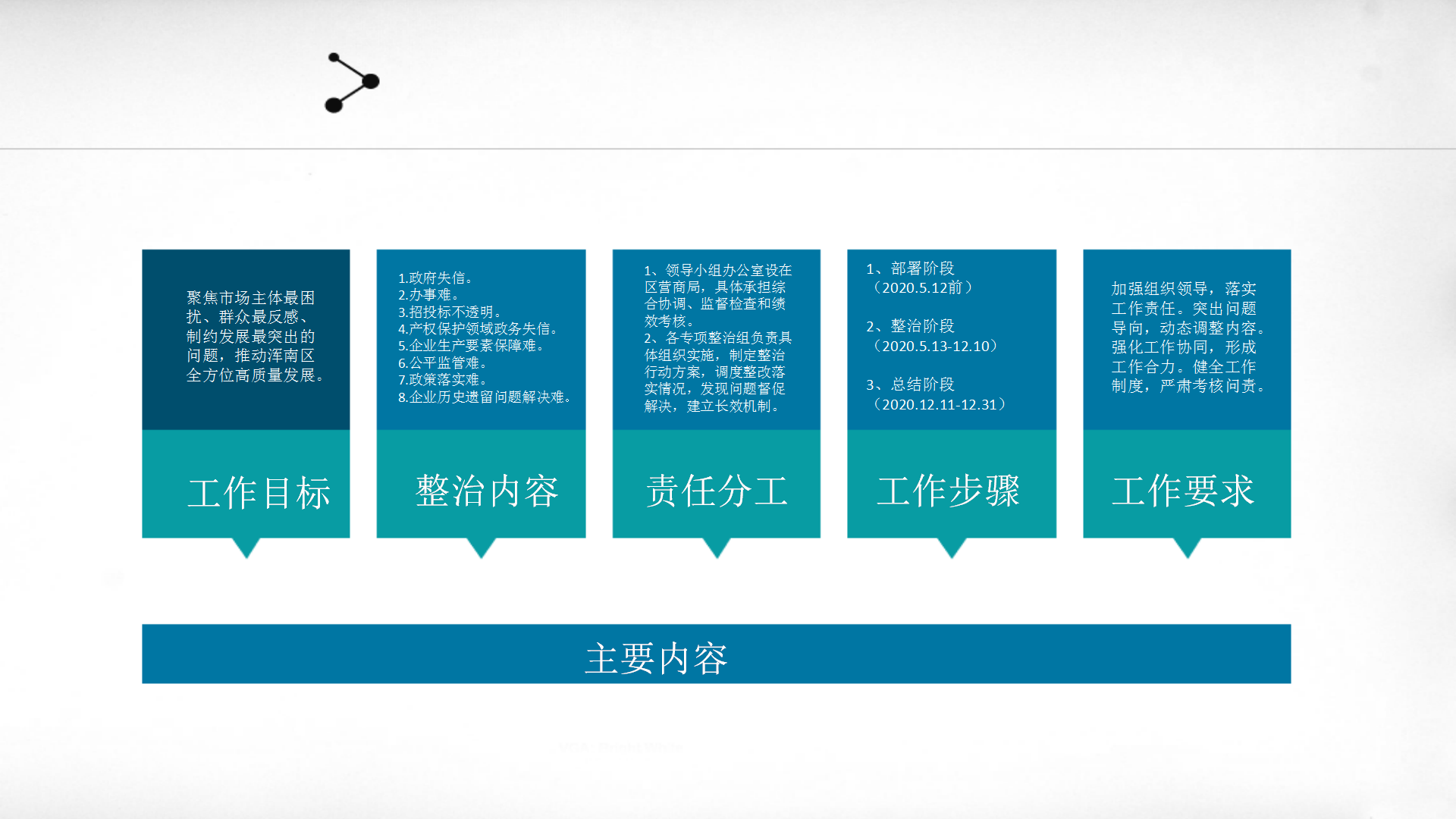The image size is (1456, 819).
Task: Click the pointer arrow below 工作目标
Action: pyautogui.click(x=246, y=547)
